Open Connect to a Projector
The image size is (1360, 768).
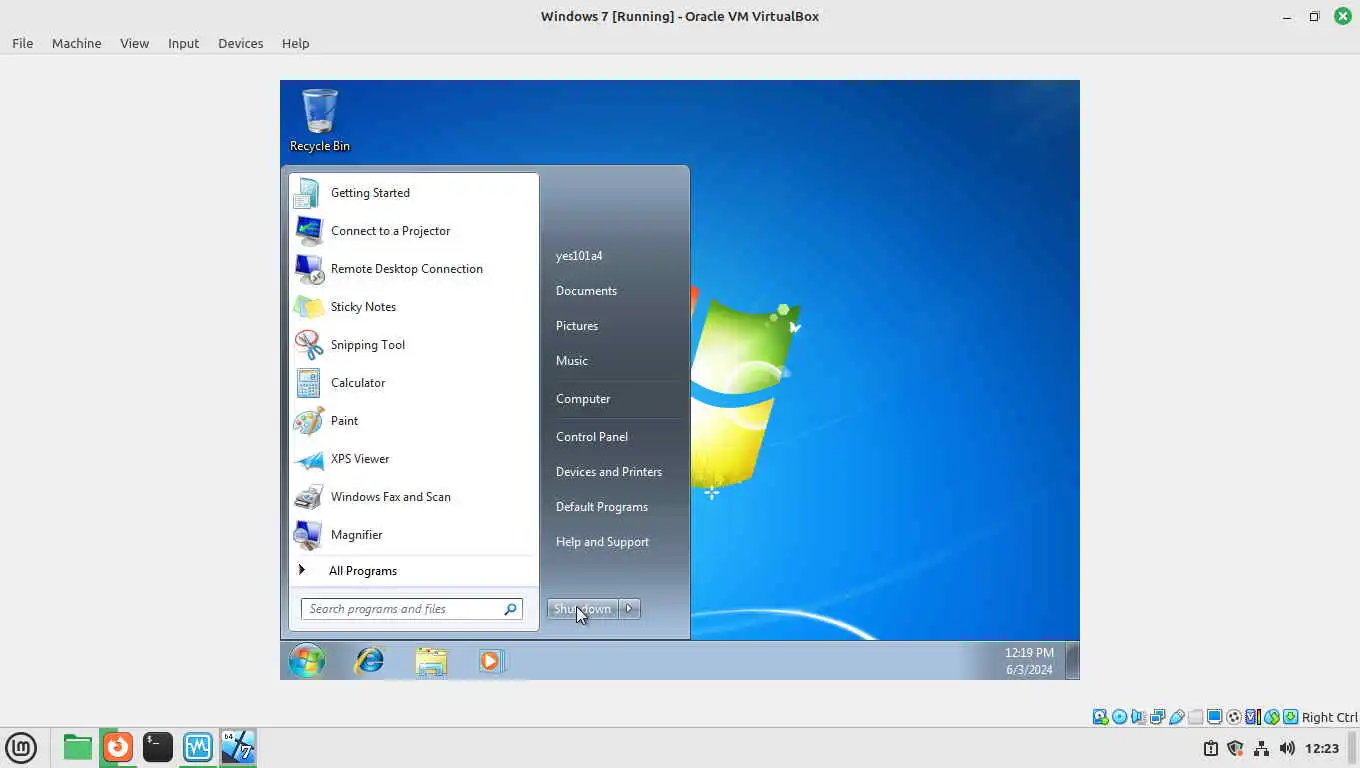(414, 231)
